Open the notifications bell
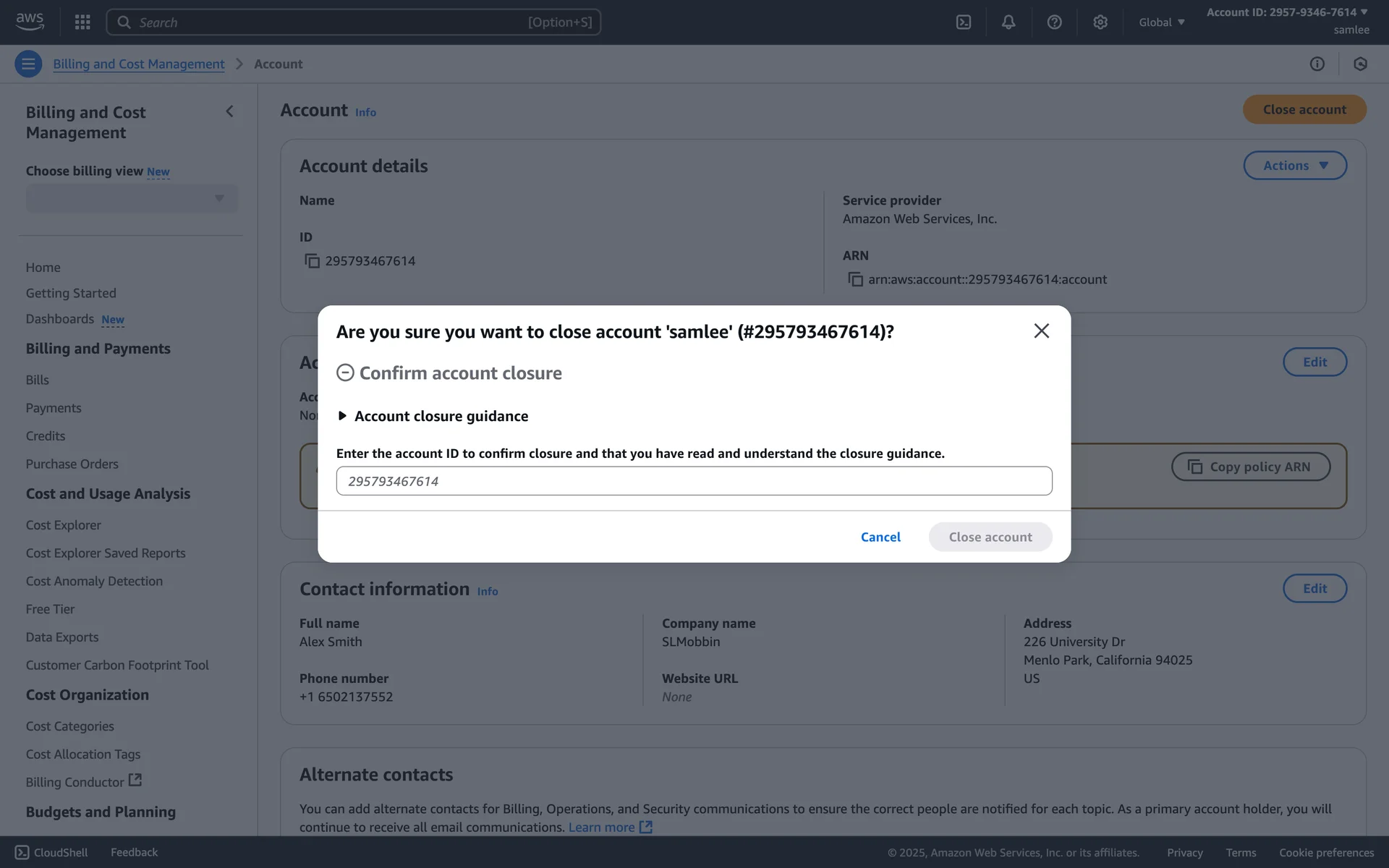 pyautogui.click(x=1008, y=22)
